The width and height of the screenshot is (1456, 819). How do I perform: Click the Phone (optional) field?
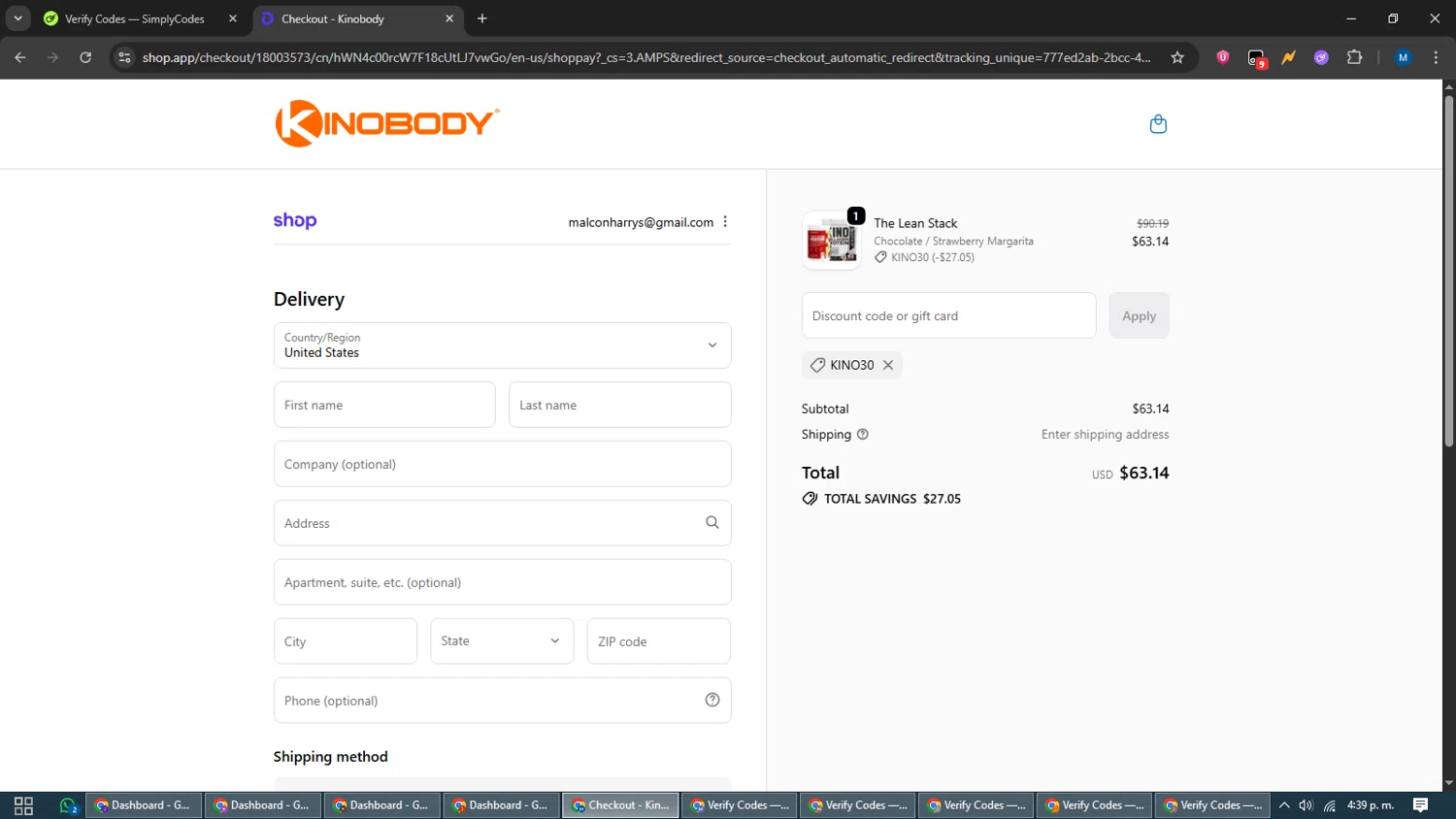click(502, 701)
